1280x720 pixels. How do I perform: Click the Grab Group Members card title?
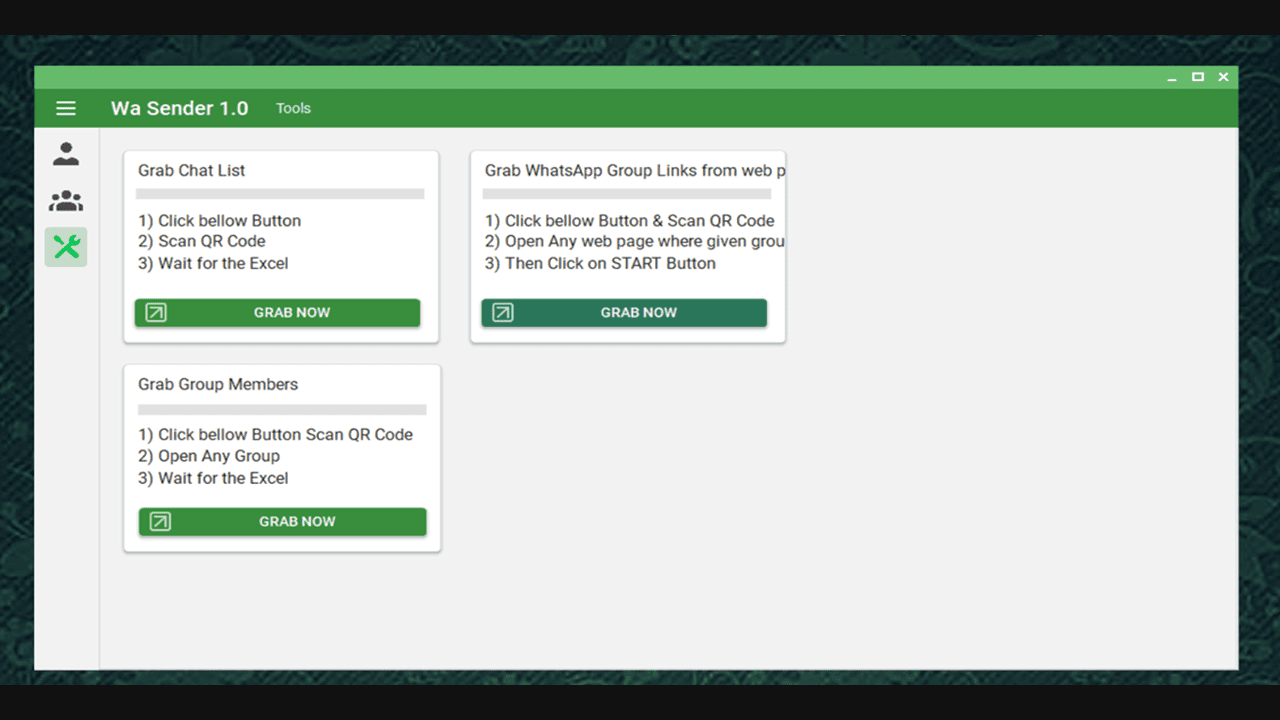(218, 385)
